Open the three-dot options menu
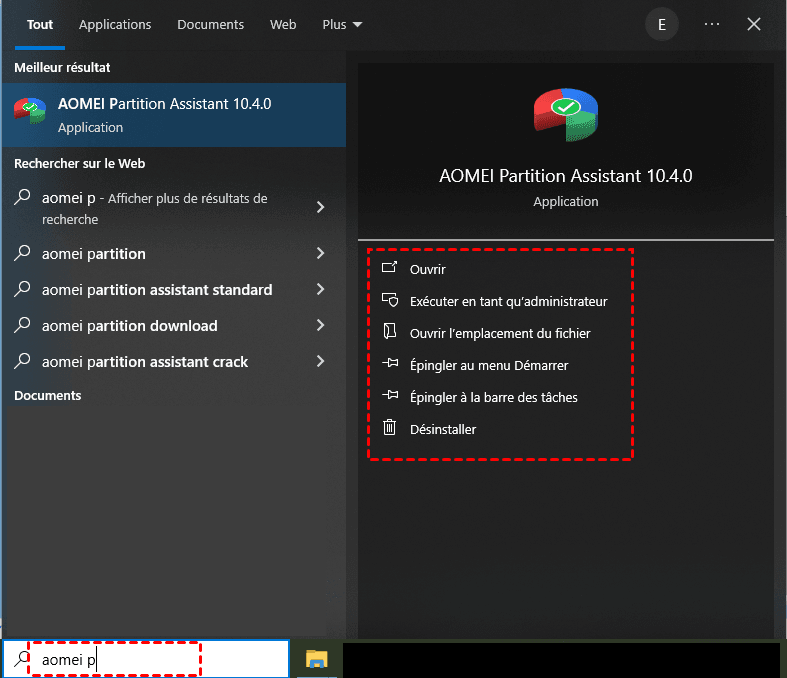The height and width of the screenshot is (678, 787). (x=712, y=24)
